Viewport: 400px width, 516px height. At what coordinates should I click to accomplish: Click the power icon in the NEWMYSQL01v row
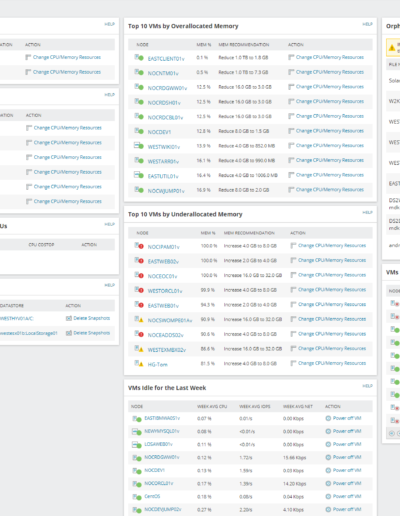pos(328,431)
